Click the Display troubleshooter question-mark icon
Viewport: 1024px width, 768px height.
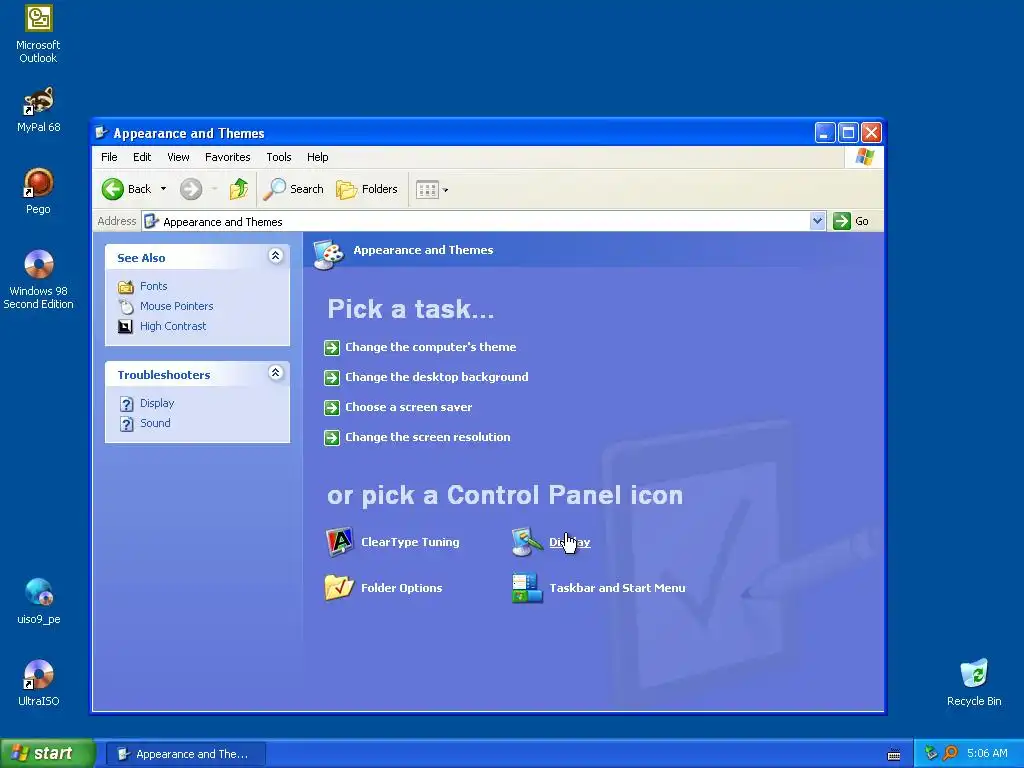(x=126, y=404)
